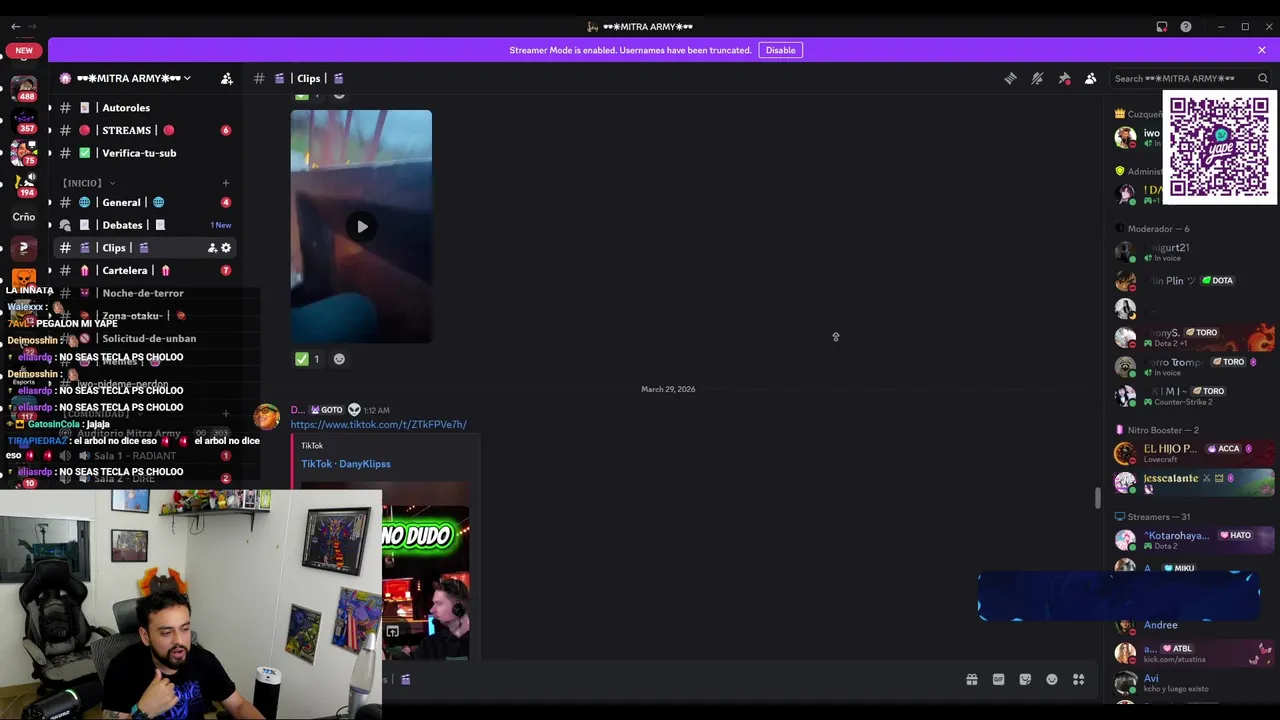Open the sticker picker

(1025, 679)
